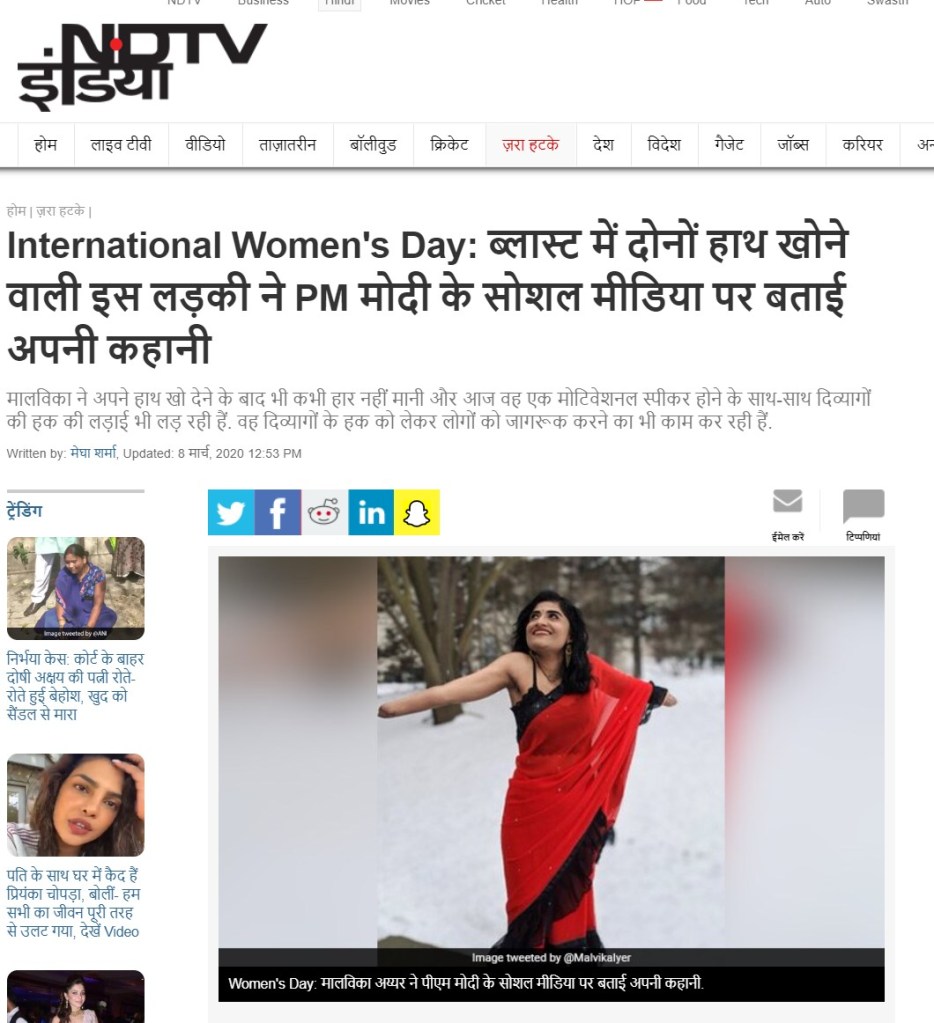Click author name मेघा शर्मा

point(93,453)
